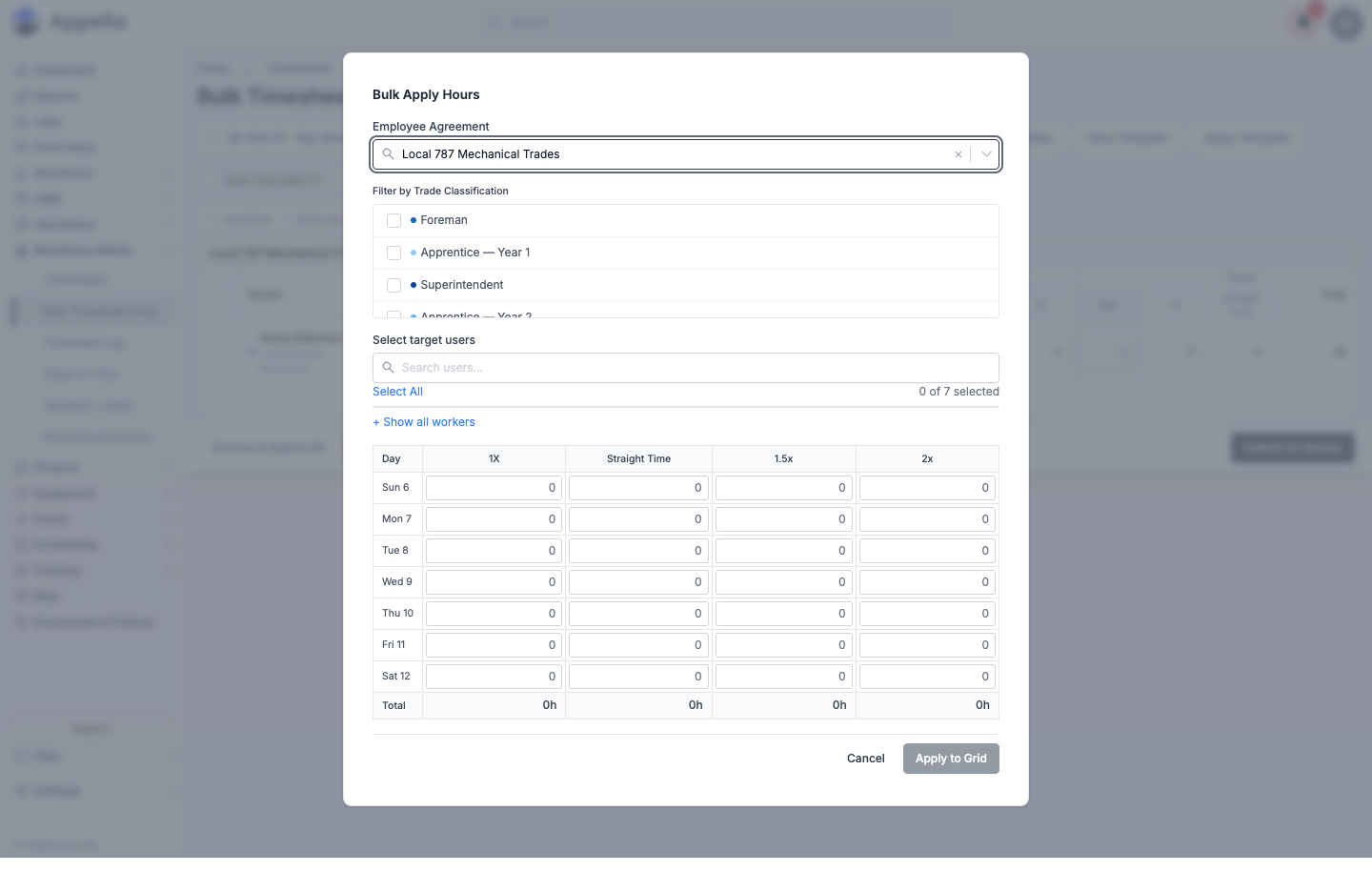Screen dimensions: 1372x892
Task: Focus the Search users field
Action: point(686,368)
